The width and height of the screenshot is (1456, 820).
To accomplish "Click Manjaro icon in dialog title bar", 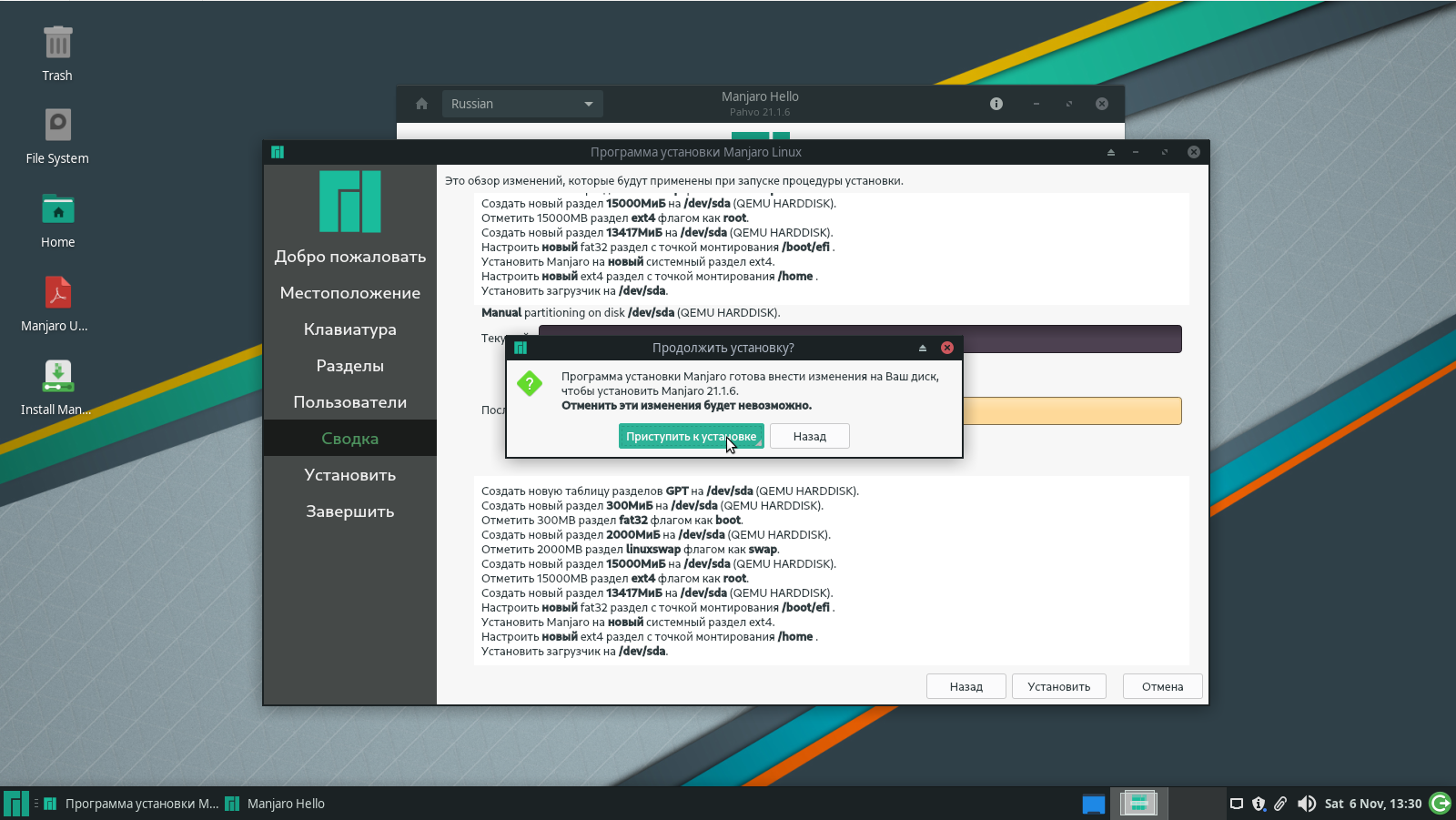I will coord(521,348).
